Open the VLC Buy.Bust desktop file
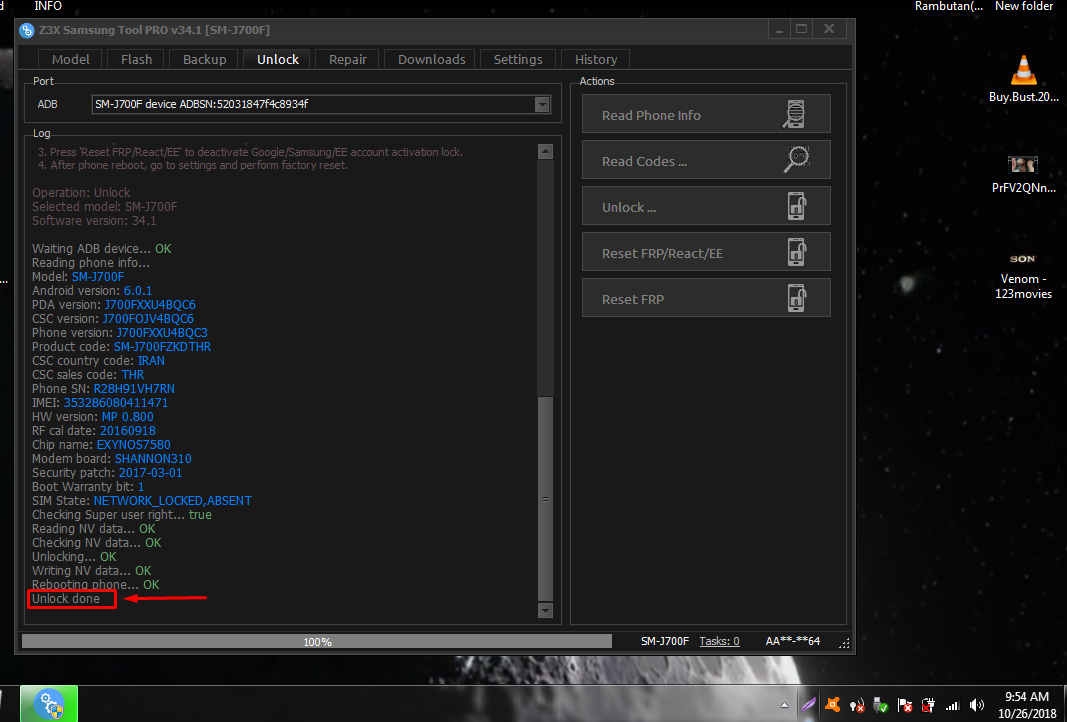The image size is (1067, 722). click(1023, 78)
